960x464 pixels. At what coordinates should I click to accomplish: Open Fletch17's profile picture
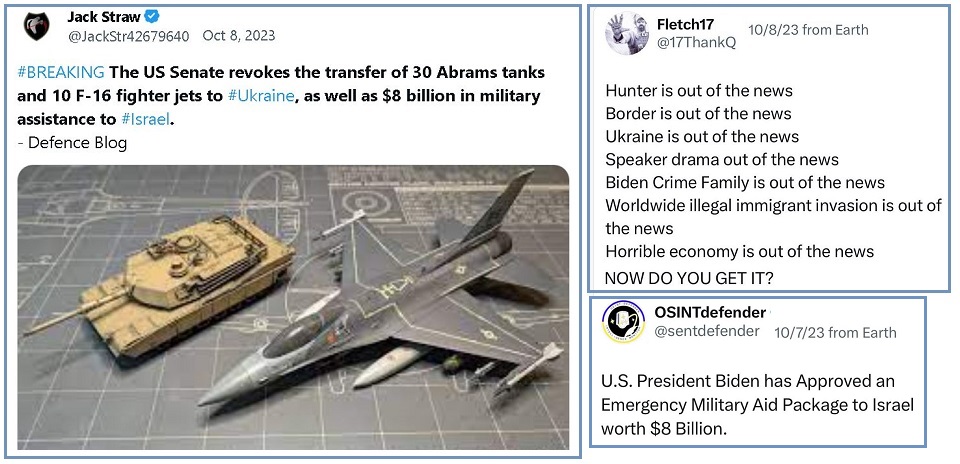[x=628, y=34]
